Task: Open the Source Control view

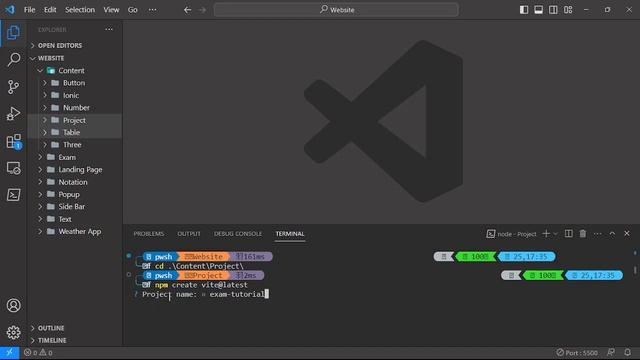Action: 13,87
